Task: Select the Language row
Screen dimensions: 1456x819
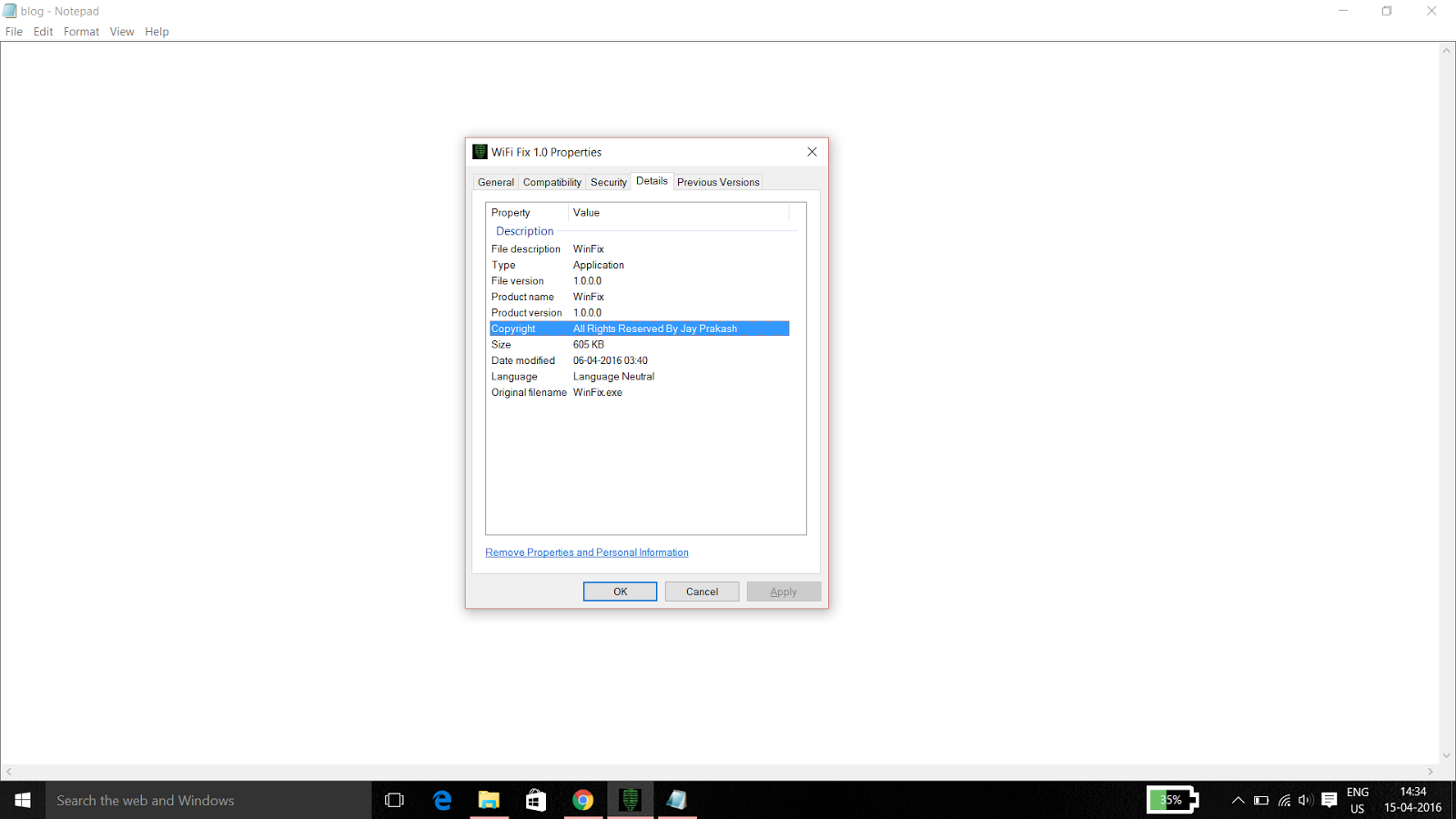Action: [x=639, y=377]
